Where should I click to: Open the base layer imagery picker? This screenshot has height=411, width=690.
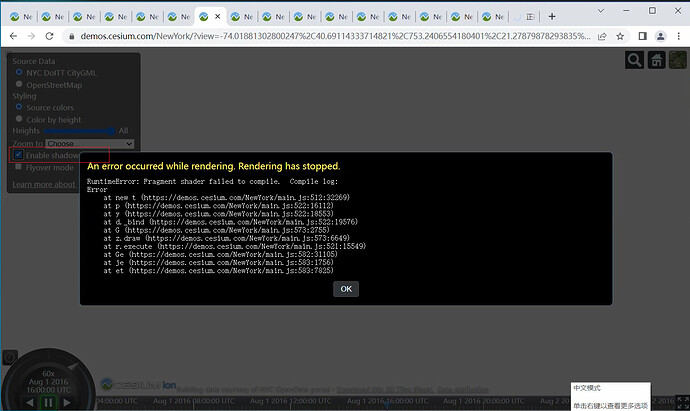tap(678, 60)
